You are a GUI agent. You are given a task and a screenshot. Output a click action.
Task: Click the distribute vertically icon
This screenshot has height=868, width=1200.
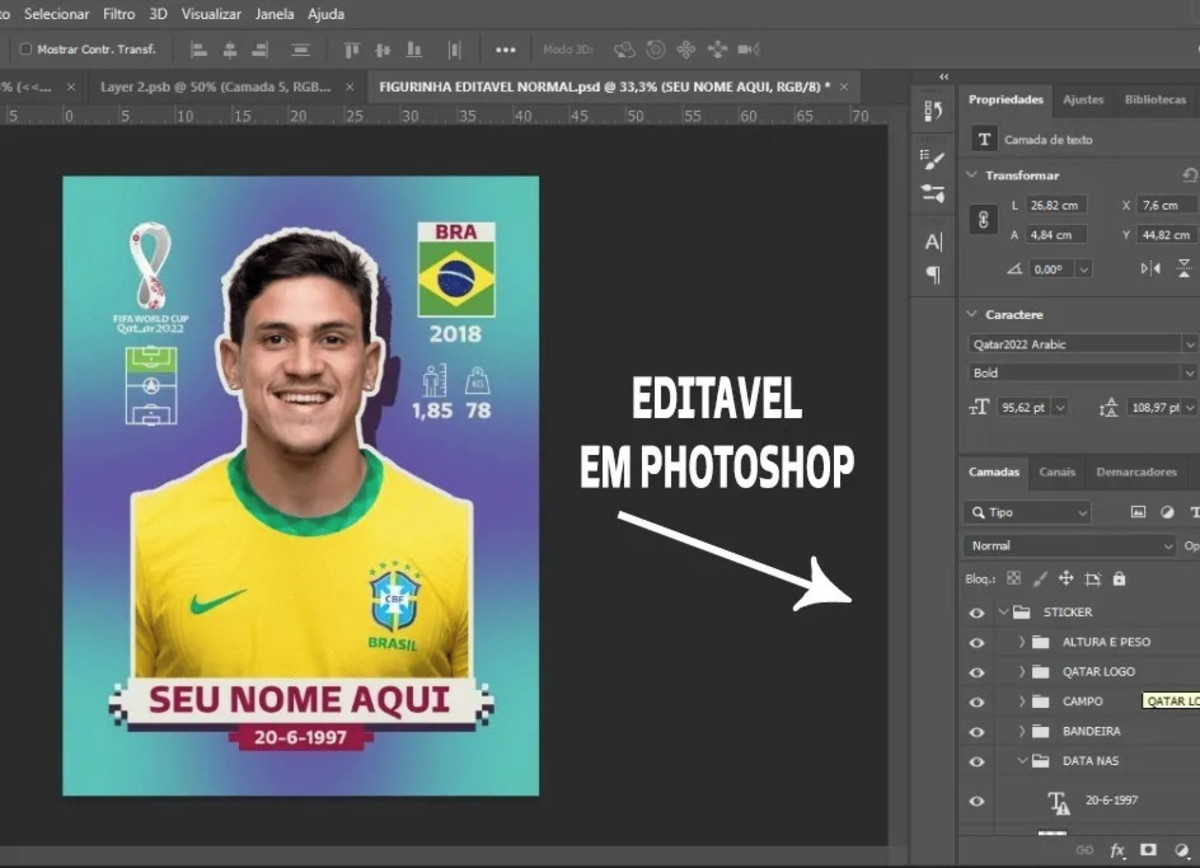pyautogui.click(x=300, y=49)
